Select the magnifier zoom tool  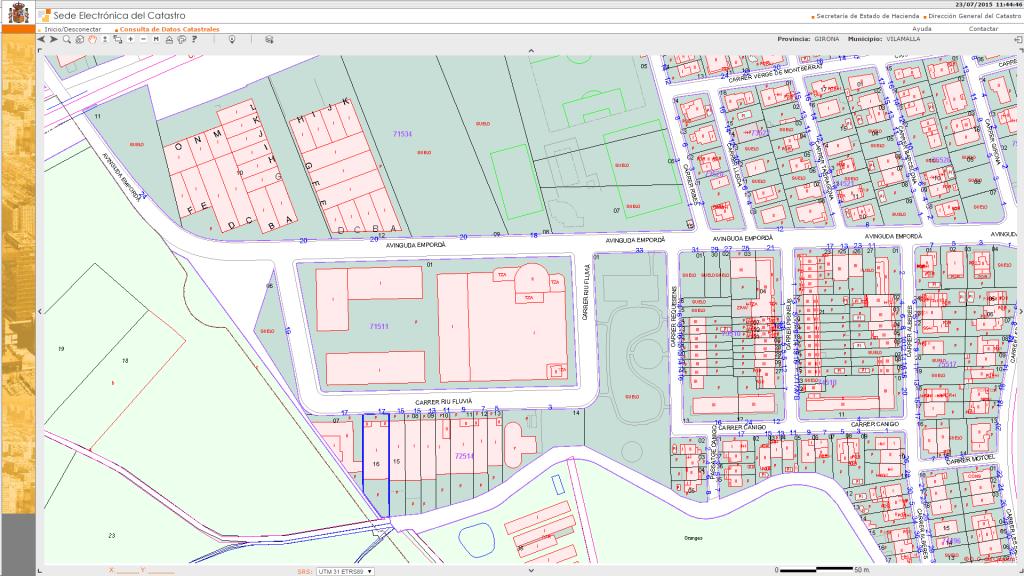67,39
